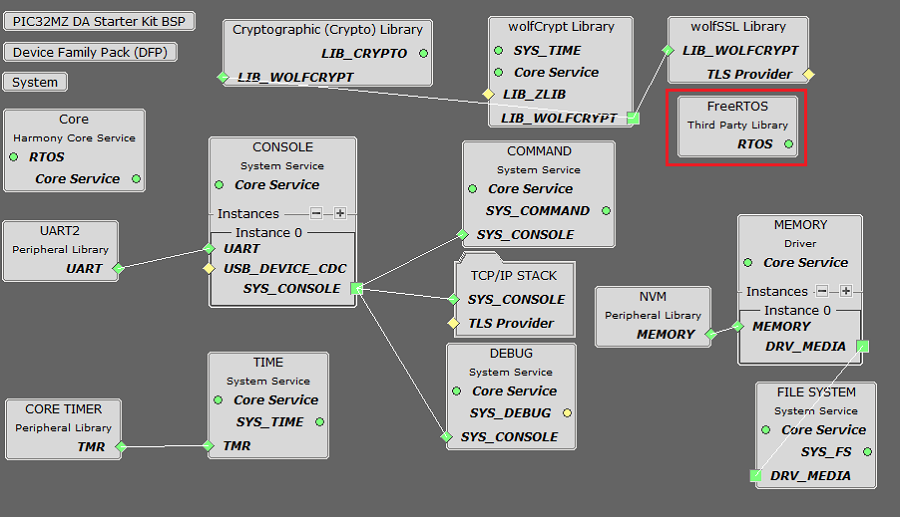Select the FreeRTOS Third Party Library block

737,115
